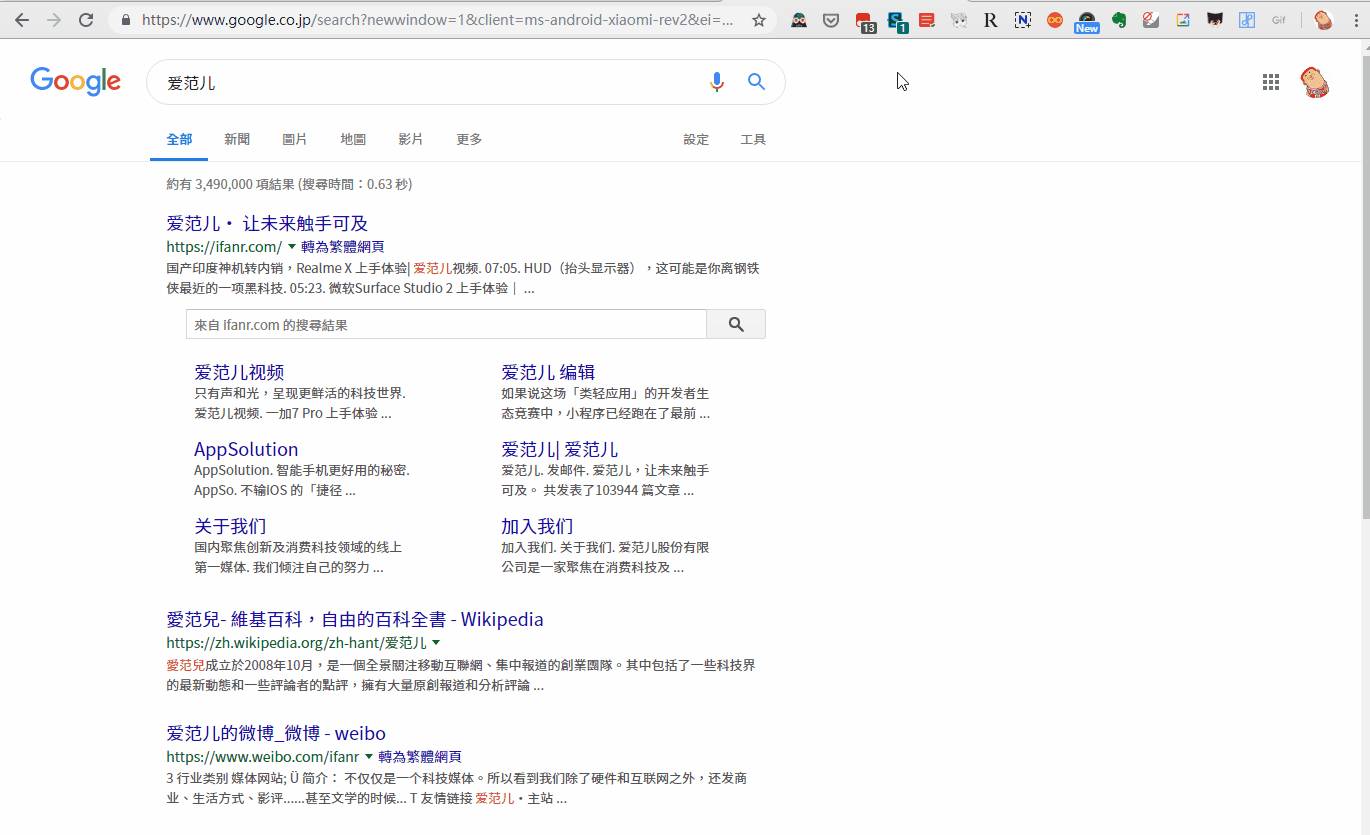Viewport: 1370px width, 835px height.
Task: Click the masked-face extension icon
Action: (799, 20)
